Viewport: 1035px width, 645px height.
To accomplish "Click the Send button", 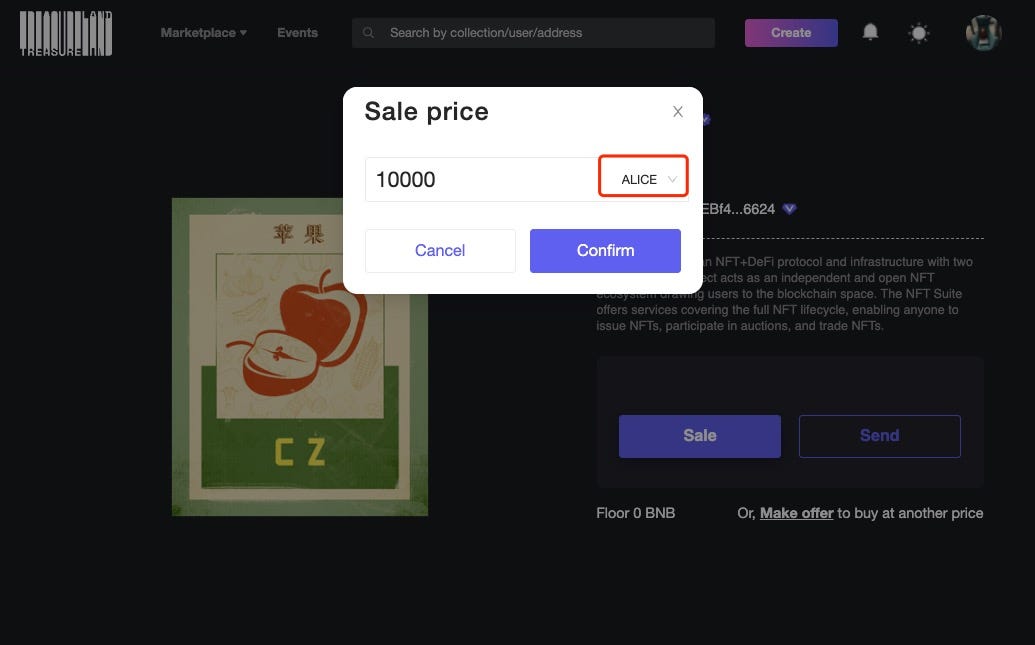I will [879, 436].
